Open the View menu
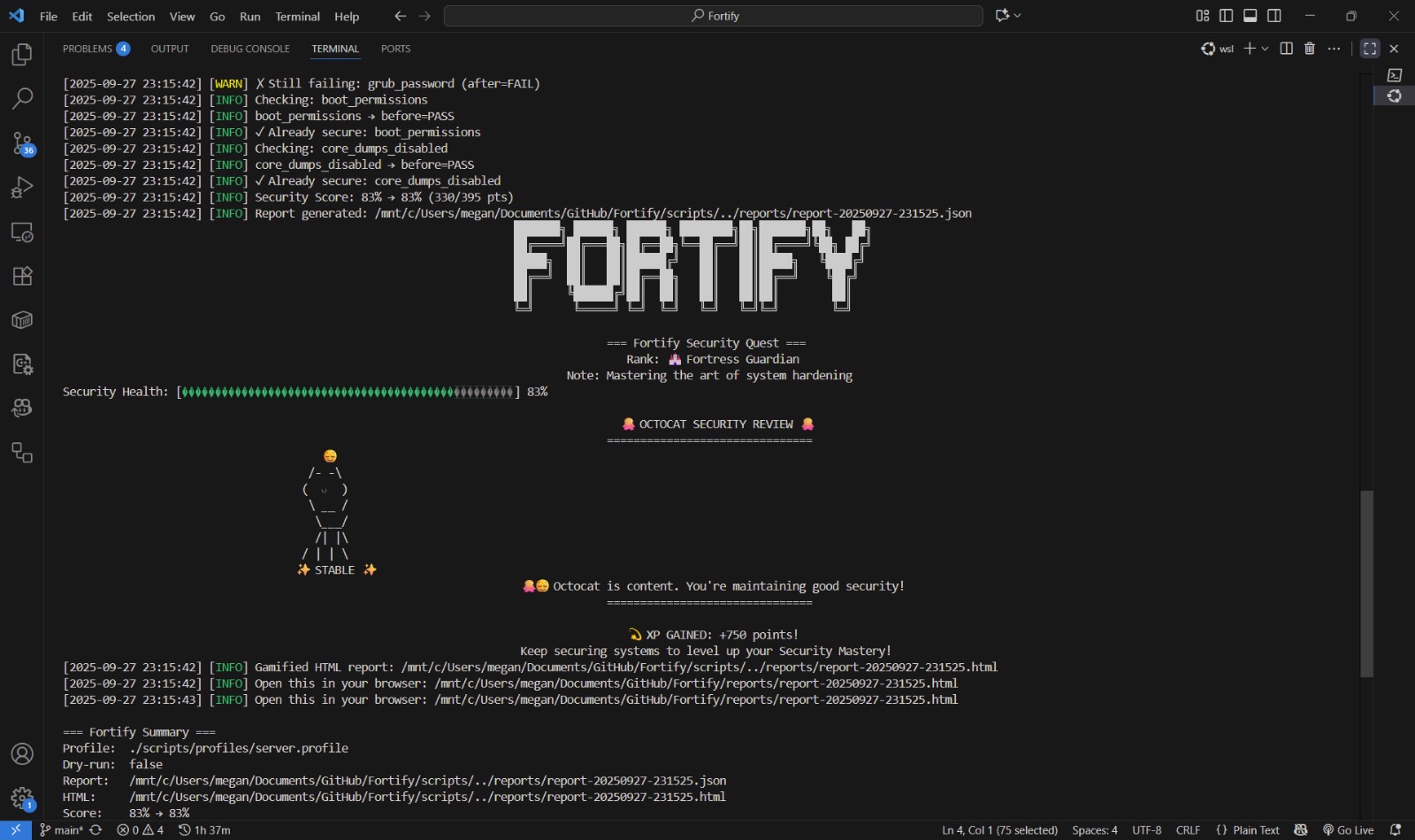Viewport: 1415px width, 840px height. 182,16
